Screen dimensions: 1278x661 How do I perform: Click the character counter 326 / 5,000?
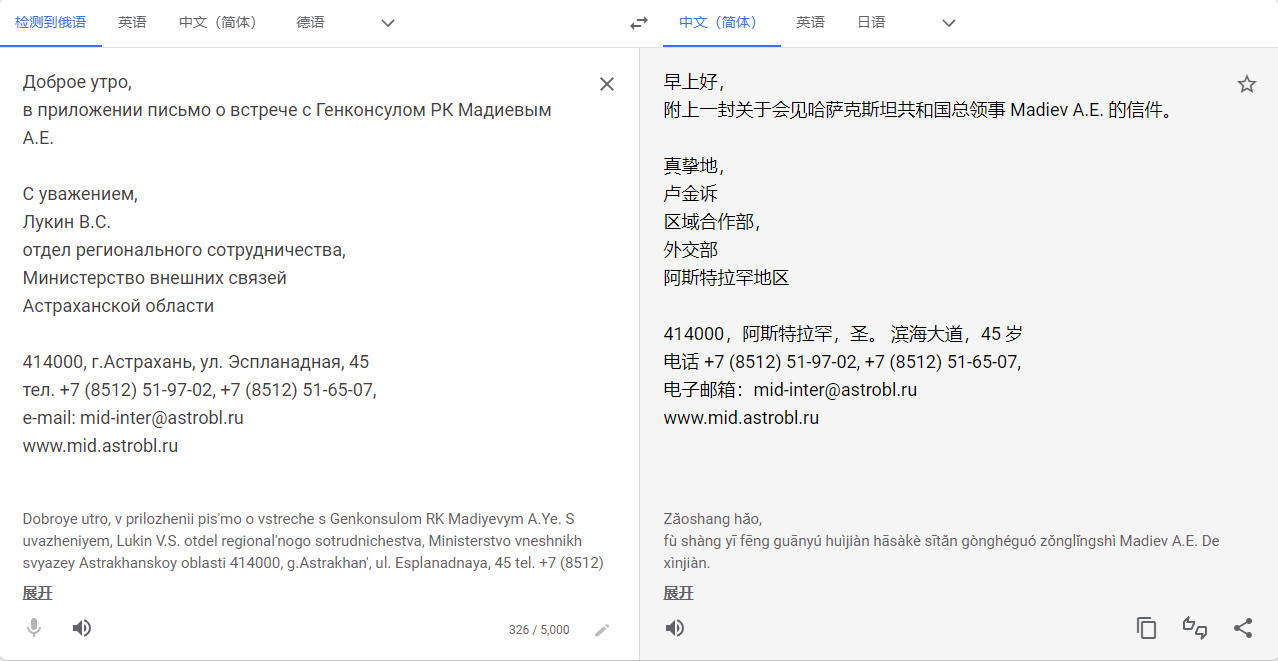pyautogui.click(x=539, y=630)
